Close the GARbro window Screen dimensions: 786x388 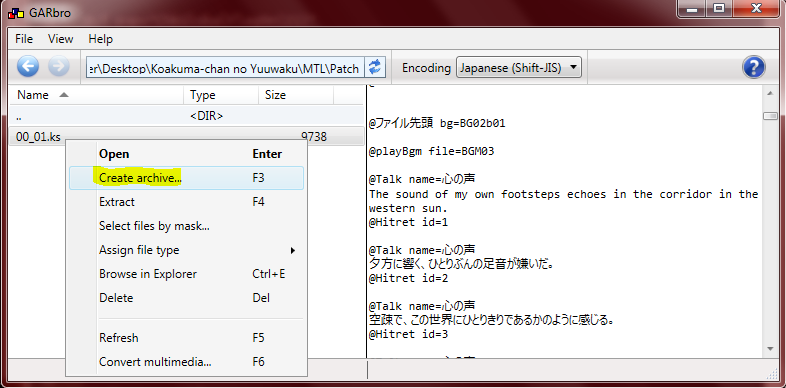coord(756,8)
